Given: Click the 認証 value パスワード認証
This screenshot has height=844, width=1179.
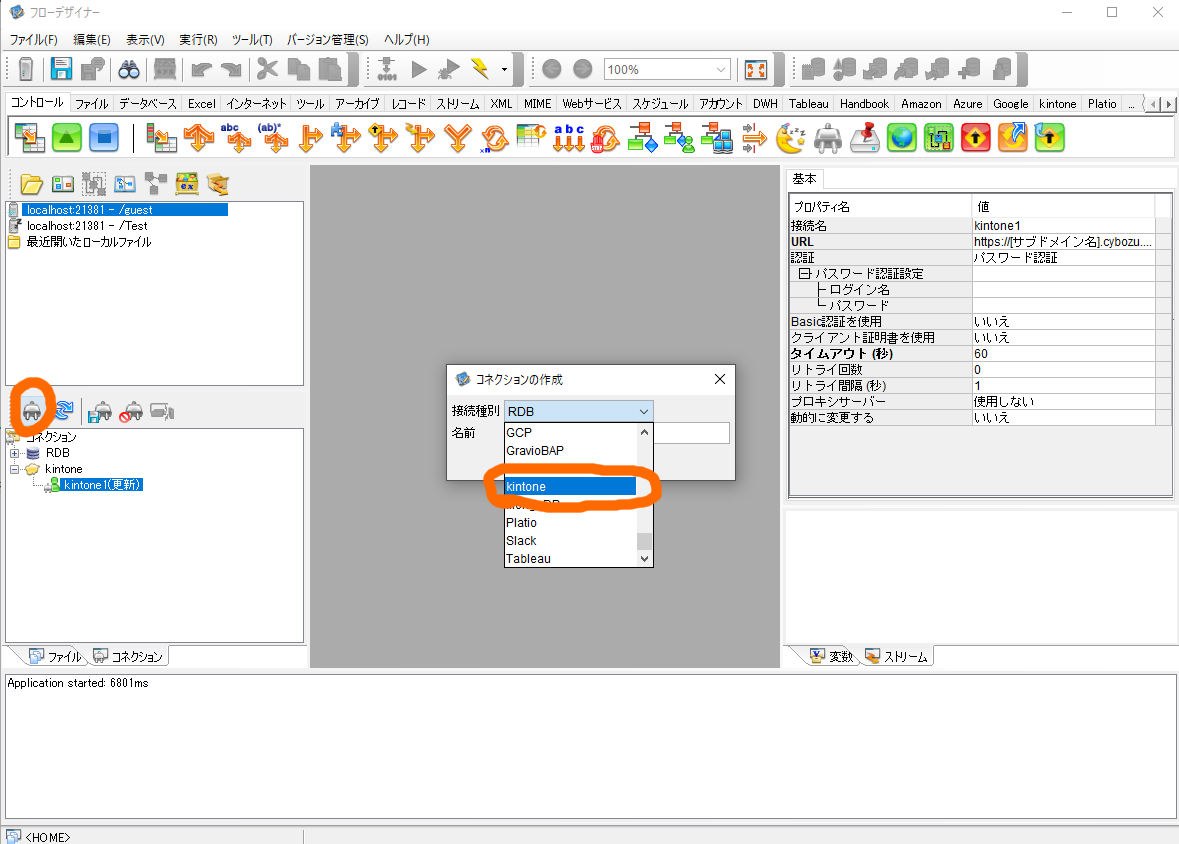Looking at the screenshot, I should tap(1063, 258).
